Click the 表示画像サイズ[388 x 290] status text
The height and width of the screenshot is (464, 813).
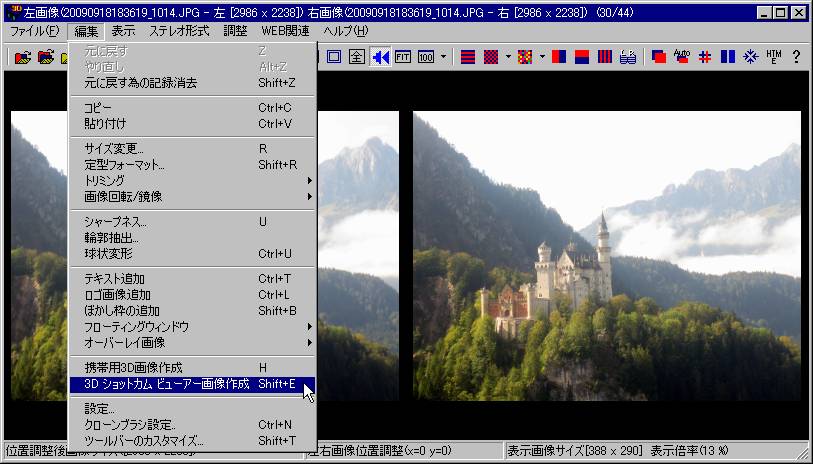coord(575,450)
